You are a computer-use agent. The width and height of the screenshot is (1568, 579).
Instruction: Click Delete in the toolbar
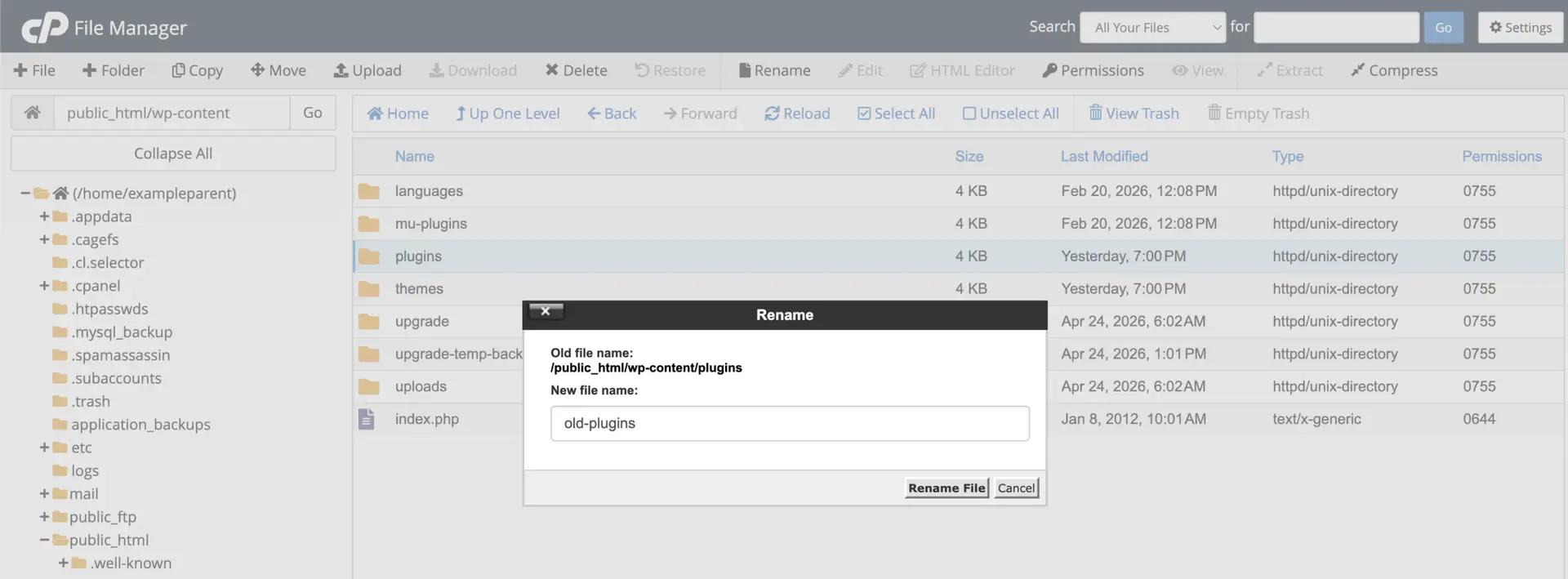577,70
